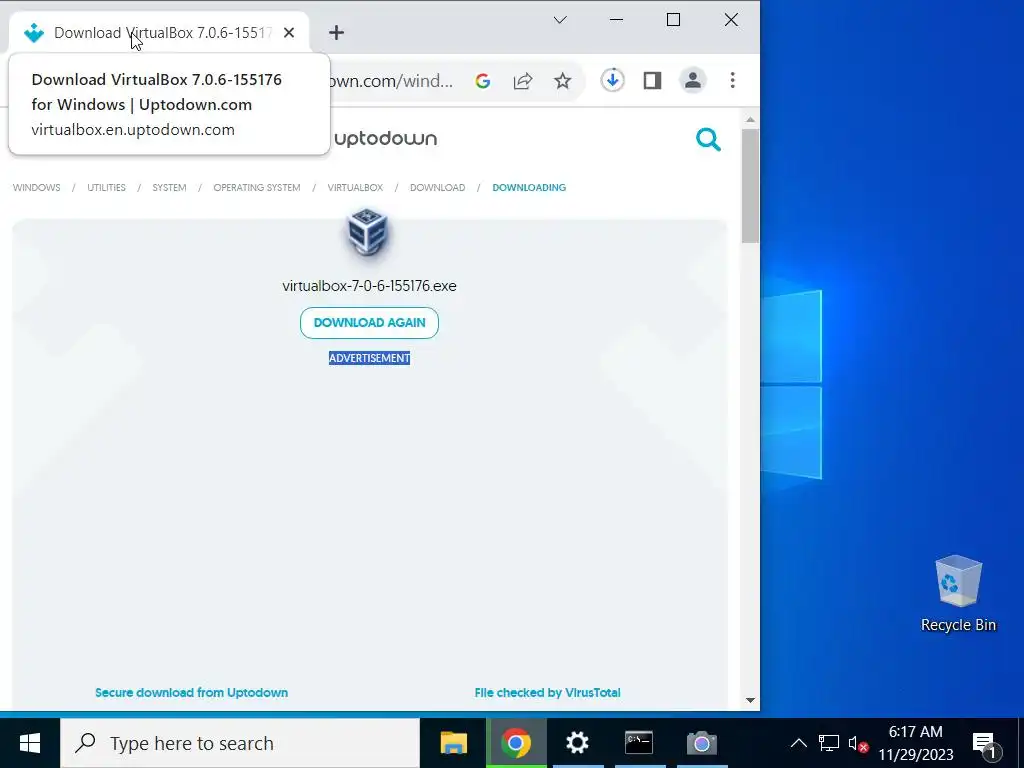This screenshot has height=768, width=1024.
Task: Open a new tab with plus button
Action: click(336, 33)
